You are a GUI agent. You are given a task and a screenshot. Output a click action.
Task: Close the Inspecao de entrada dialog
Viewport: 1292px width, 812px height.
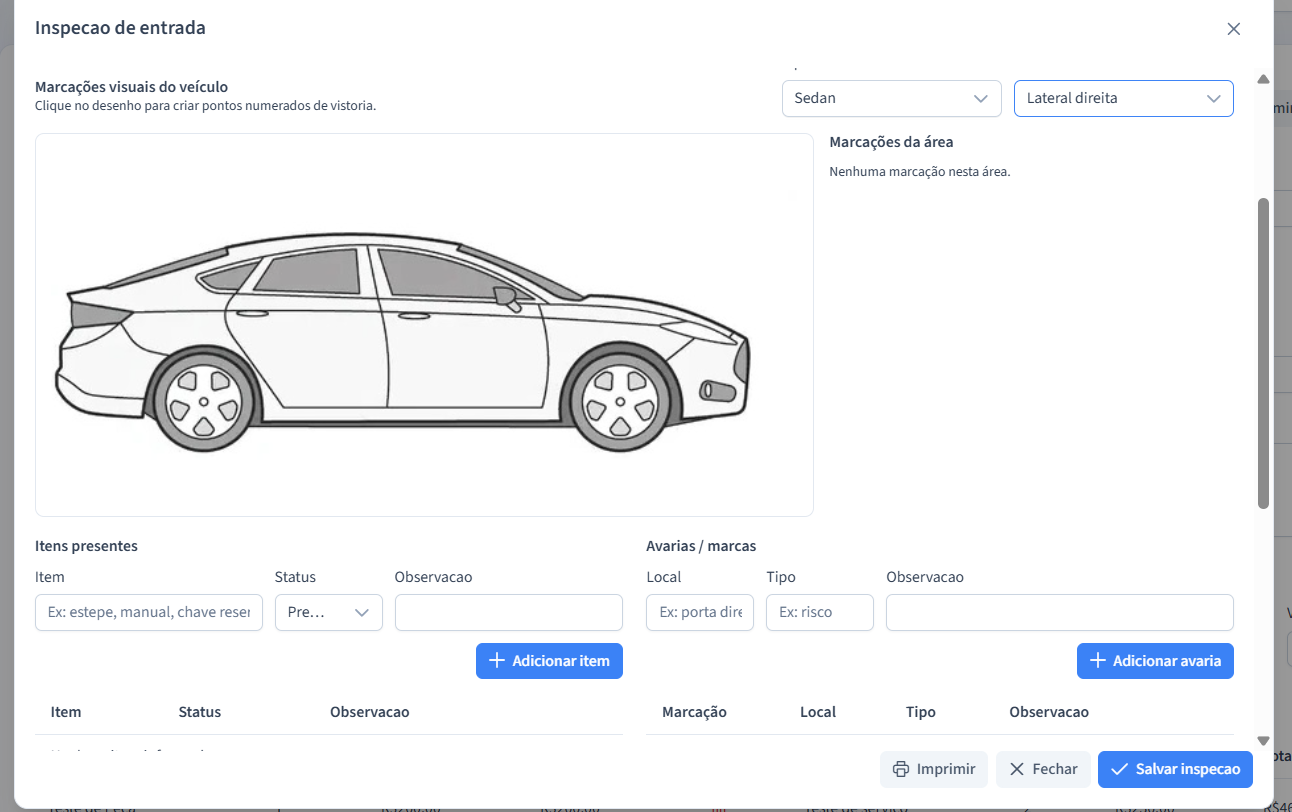point(1233,29)
